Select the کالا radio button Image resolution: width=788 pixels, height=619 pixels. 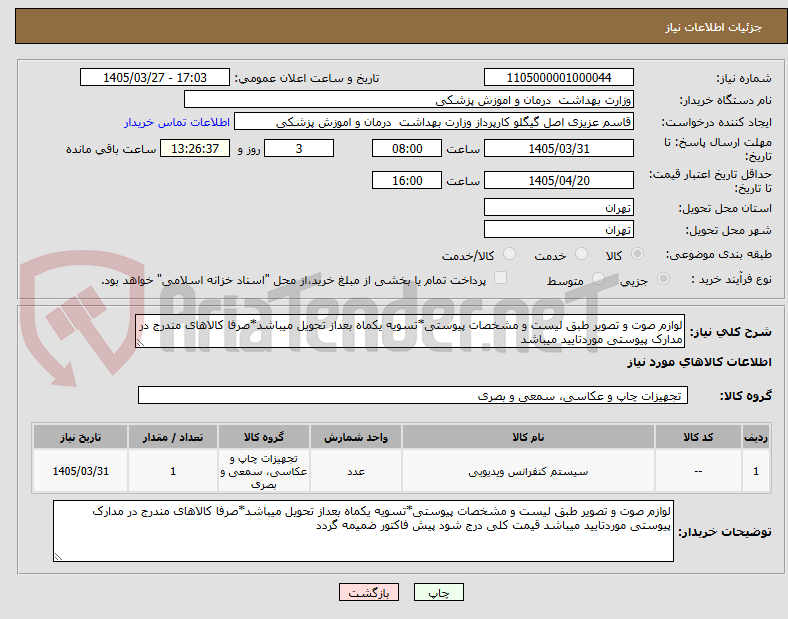coord(637,254)
